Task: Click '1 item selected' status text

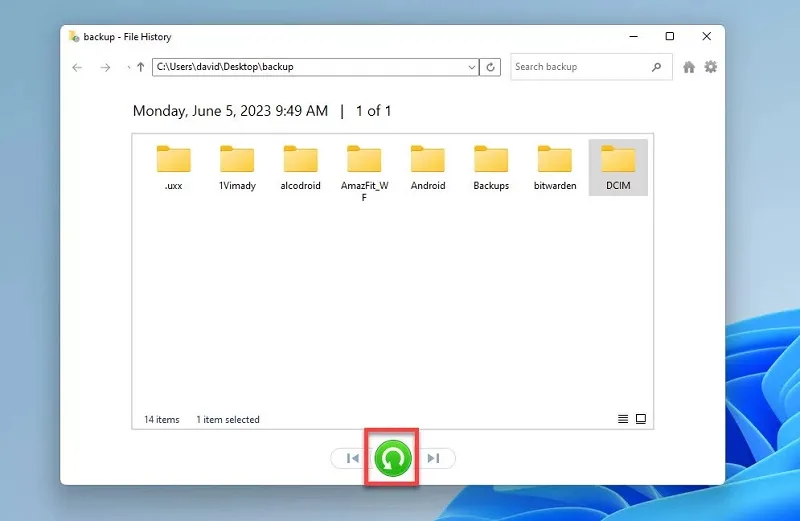Action: pyautogui.click(x=228, y=419)
